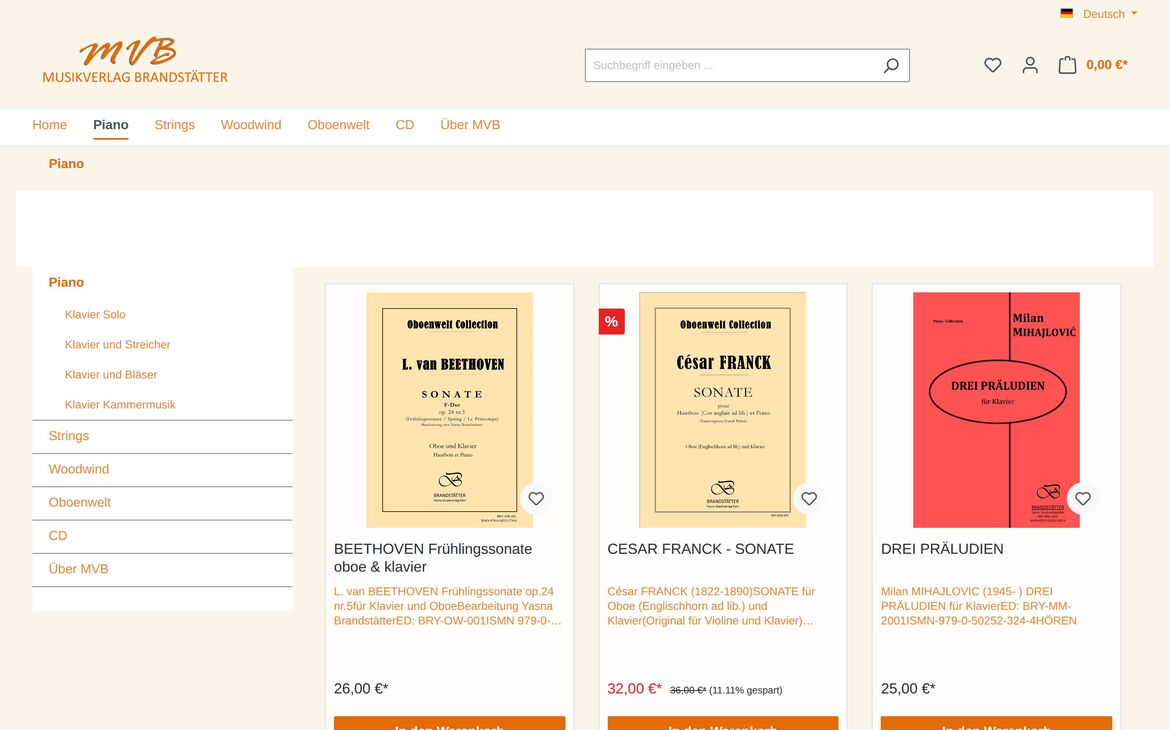The image size is (1170, 730).
Task: Add CESAR FRANCK Sonate to wishlist via heart
Action: click(809, 498)
